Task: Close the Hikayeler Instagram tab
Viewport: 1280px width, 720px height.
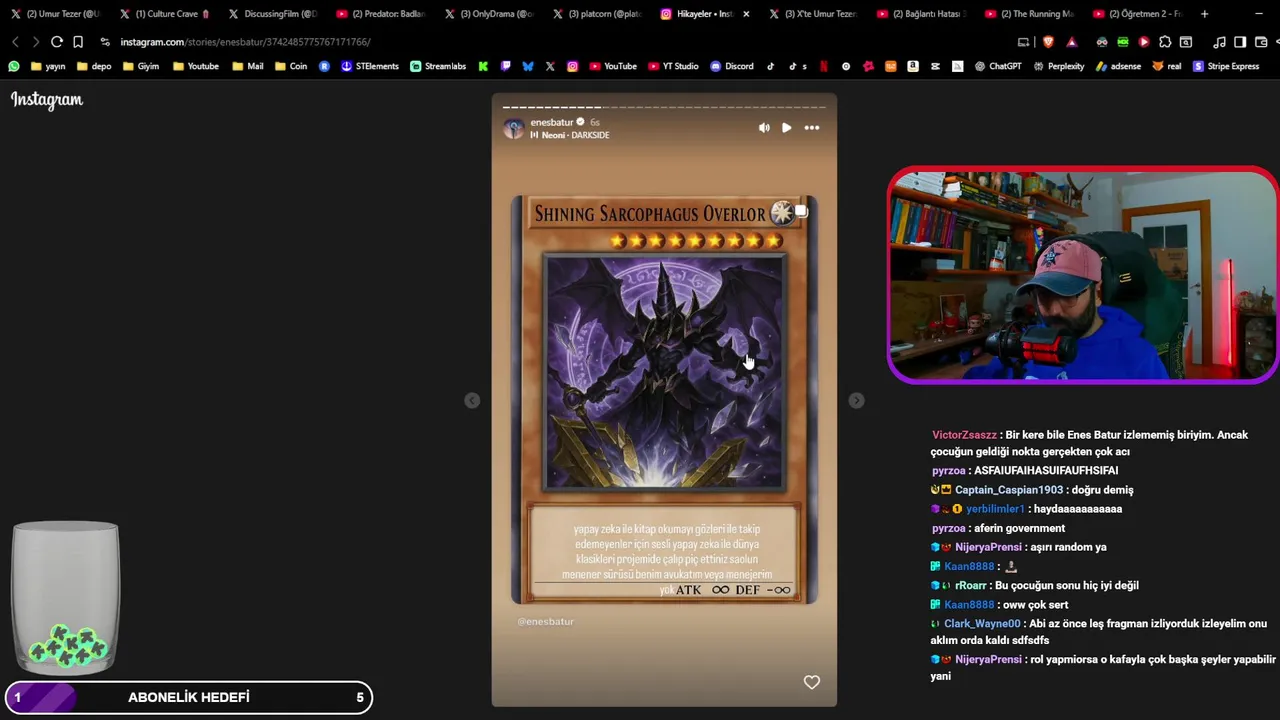Action: 746,14
